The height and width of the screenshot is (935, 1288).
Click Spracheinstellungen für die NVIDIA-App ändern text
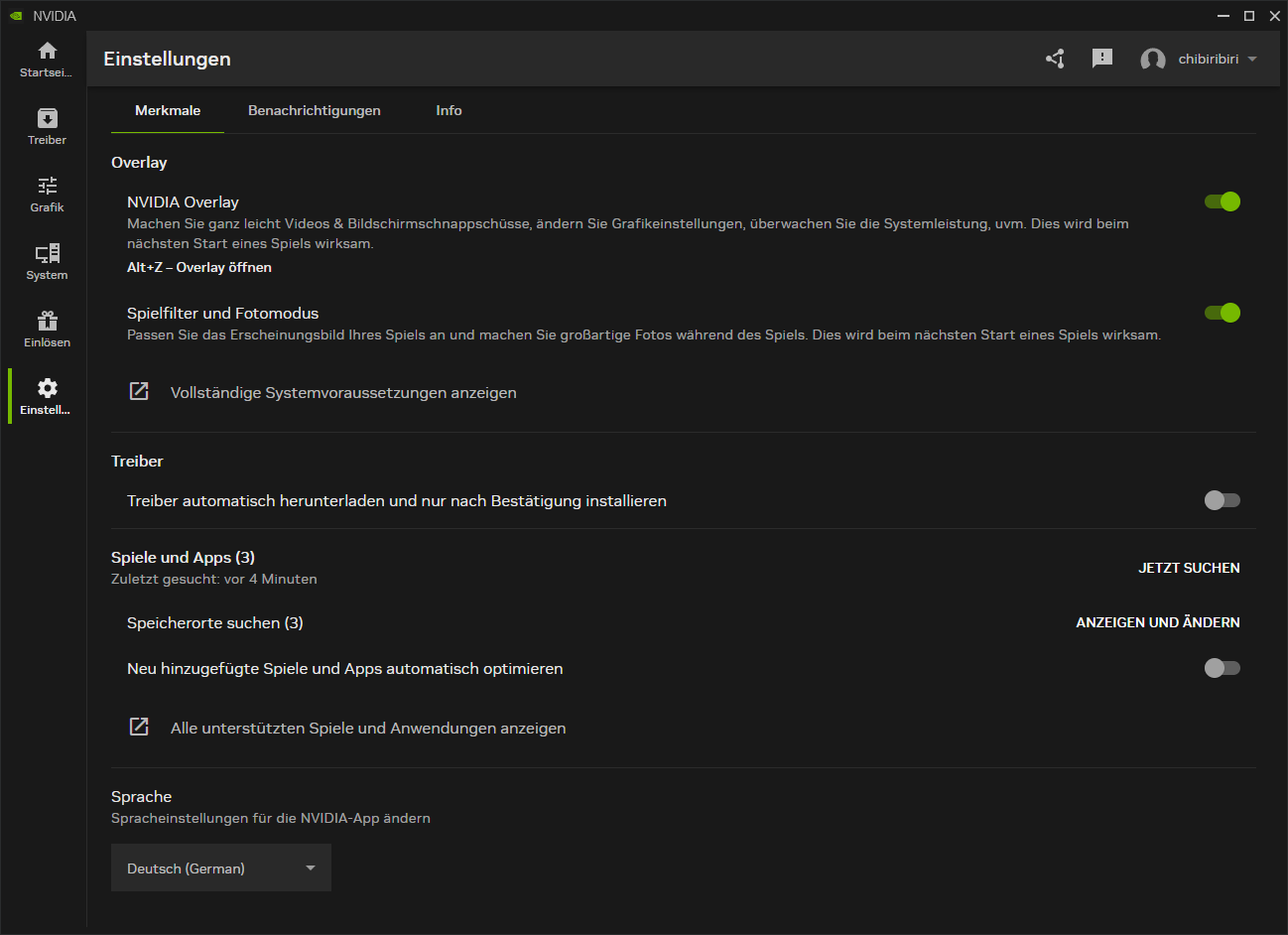pos(271,819)
